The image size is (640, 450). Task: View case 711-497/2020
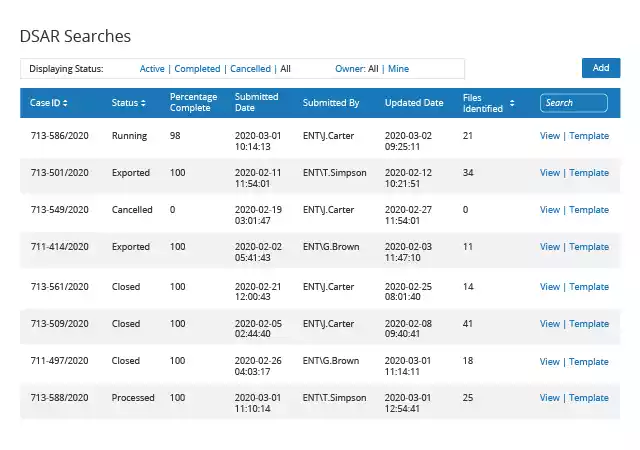click(x=549, y=361)
